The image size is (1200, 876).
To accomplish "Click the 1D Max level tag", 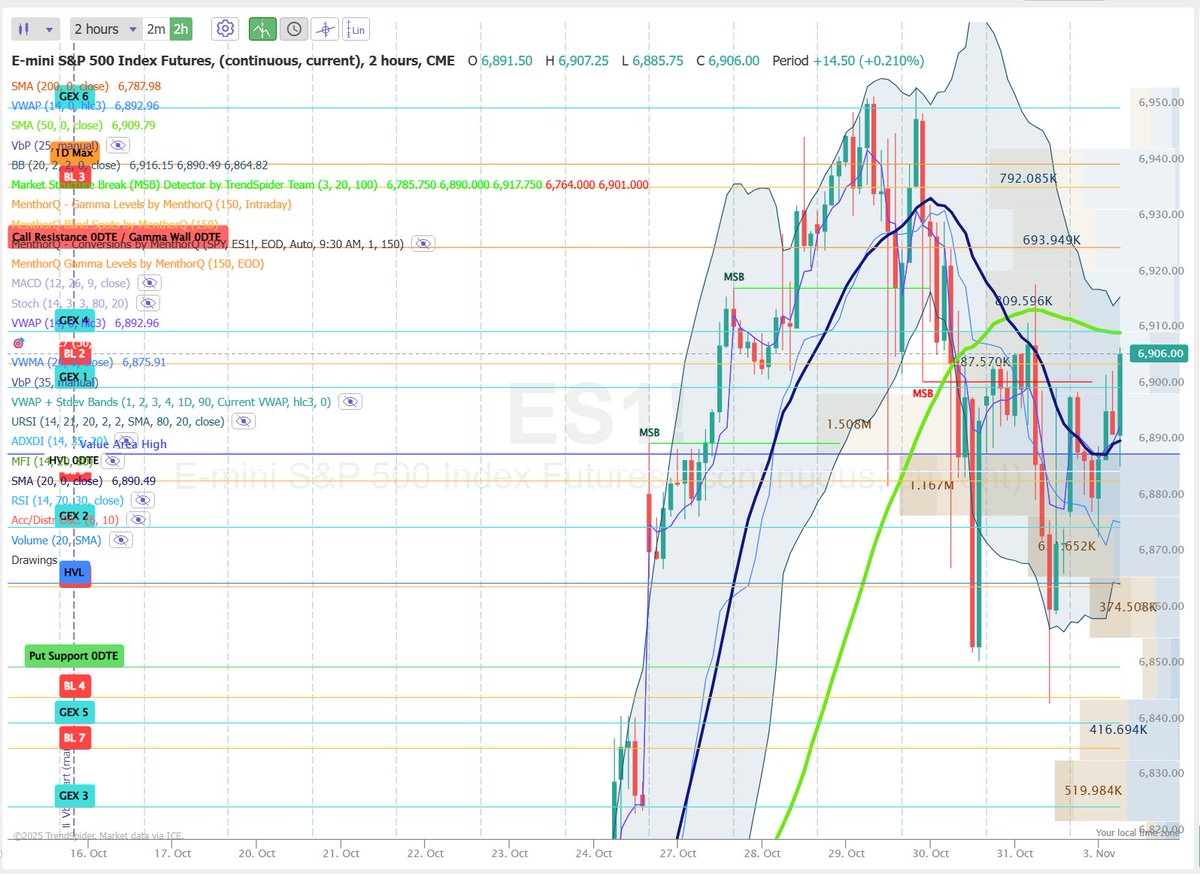I will pyautogui.click(x=74, y=153).
